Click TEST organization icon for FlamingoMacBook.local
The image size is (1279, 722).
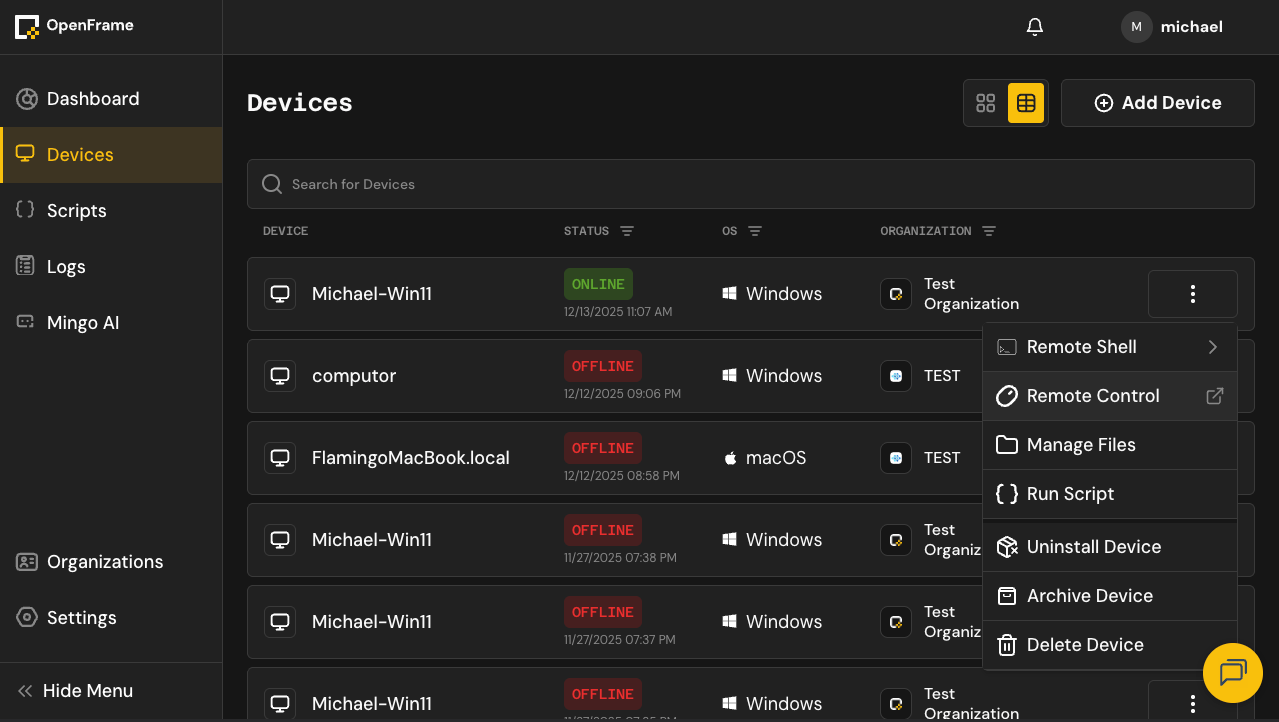click(896, 458)
